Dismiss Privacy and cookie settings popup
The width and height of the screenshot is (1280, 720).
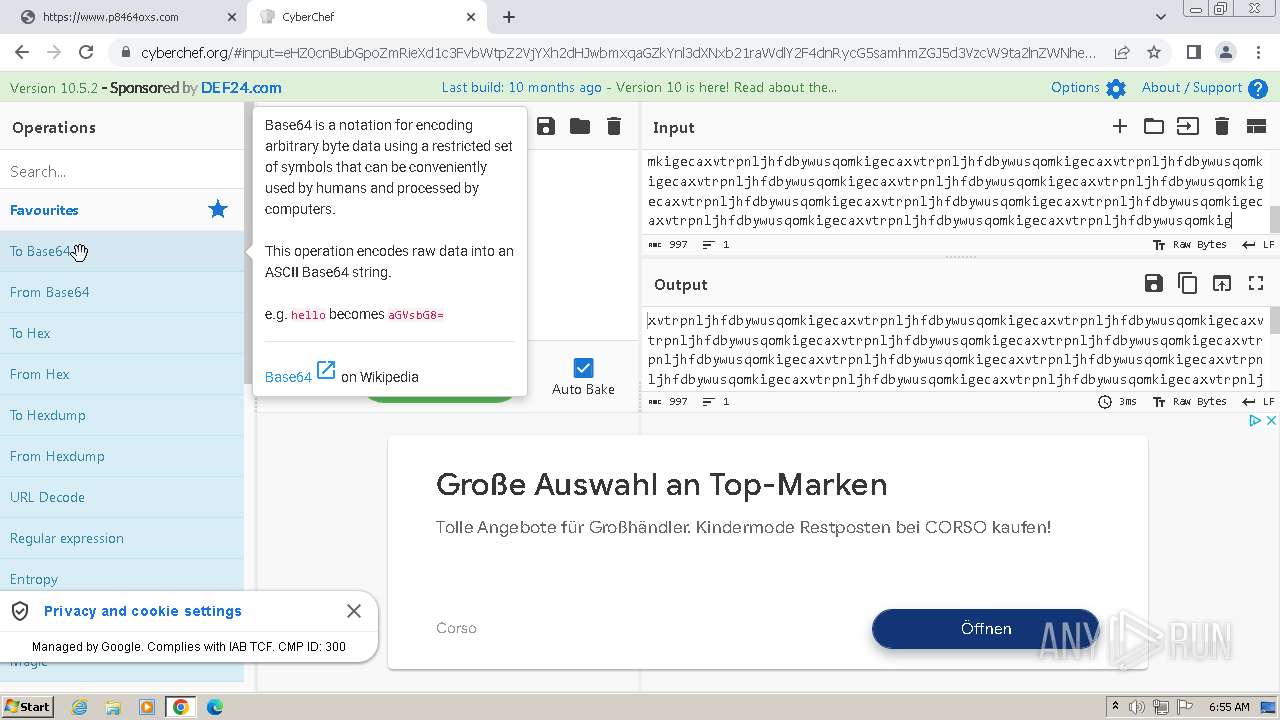pos(354,611)
